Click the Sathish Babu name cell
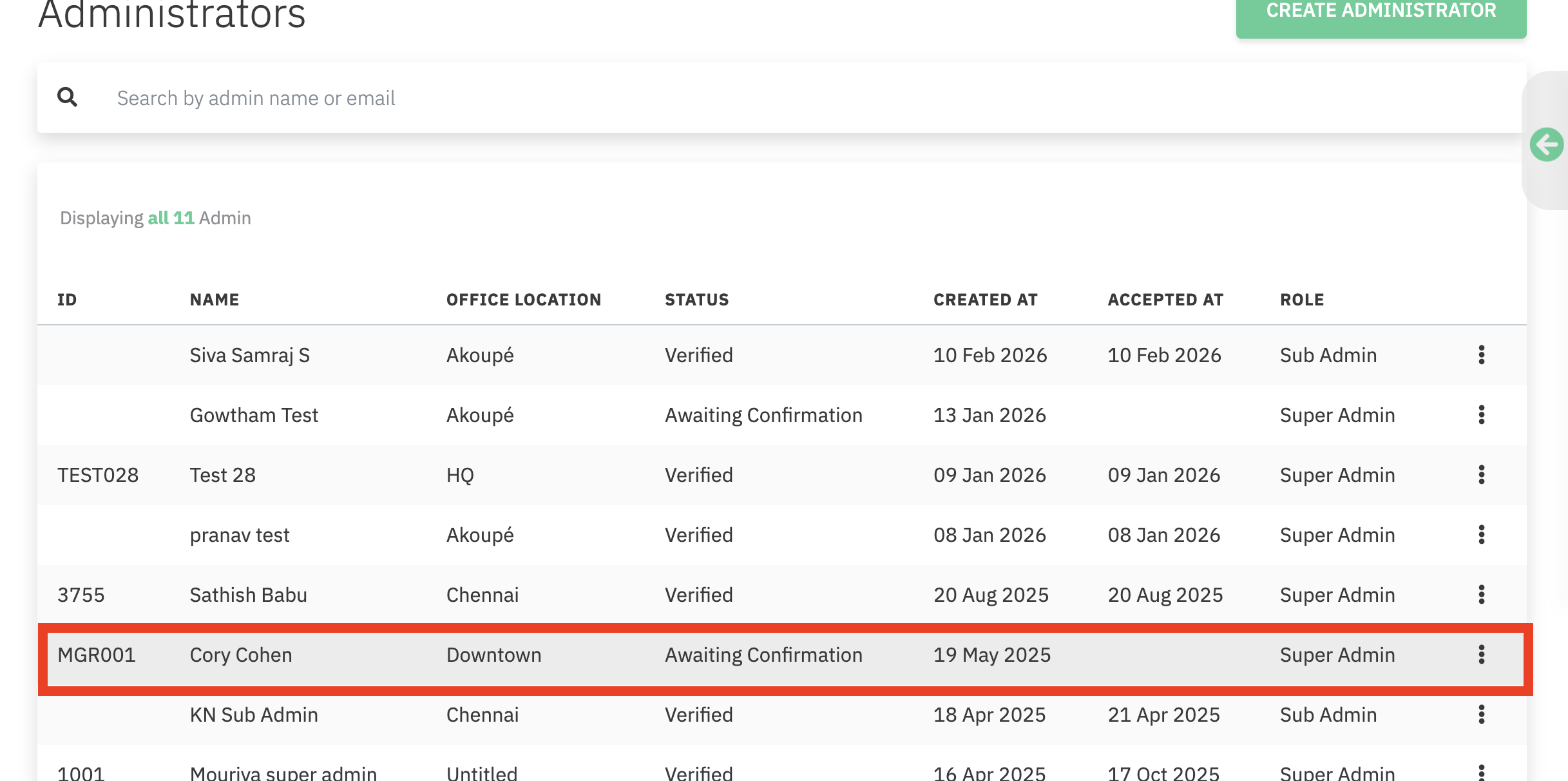1568x781 pixels. coord(248,595)
